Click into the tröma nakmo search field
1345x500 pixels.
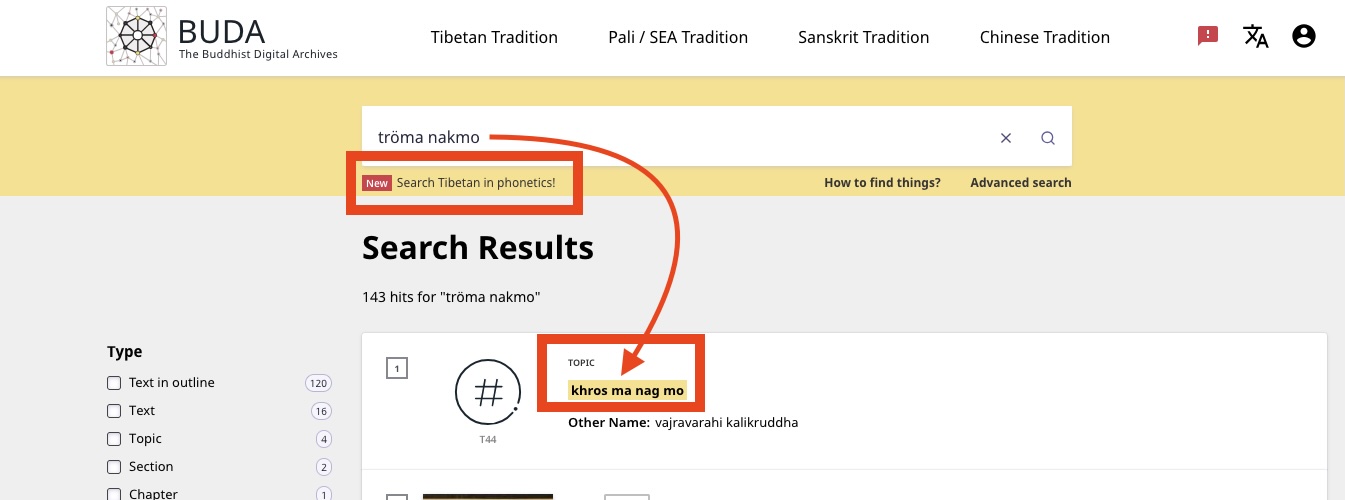pos(680,137)
